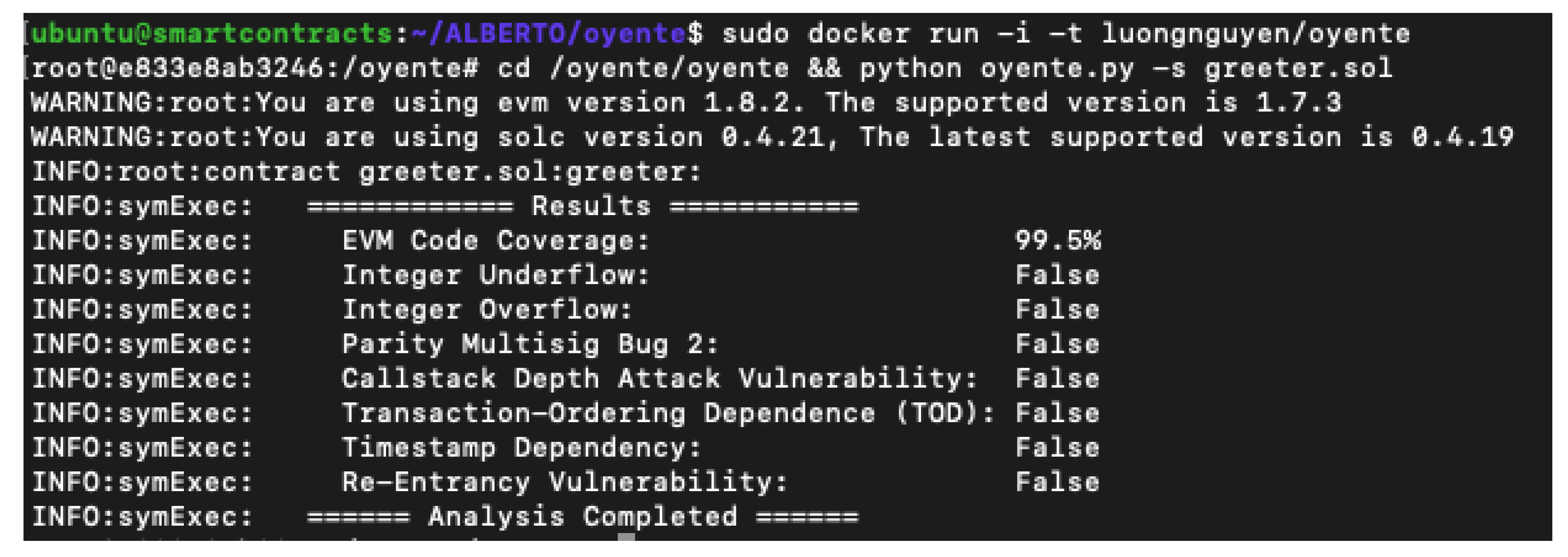Click the sudo docker run command text
Screen dimensions: 1568x557
tap(850, 34)
